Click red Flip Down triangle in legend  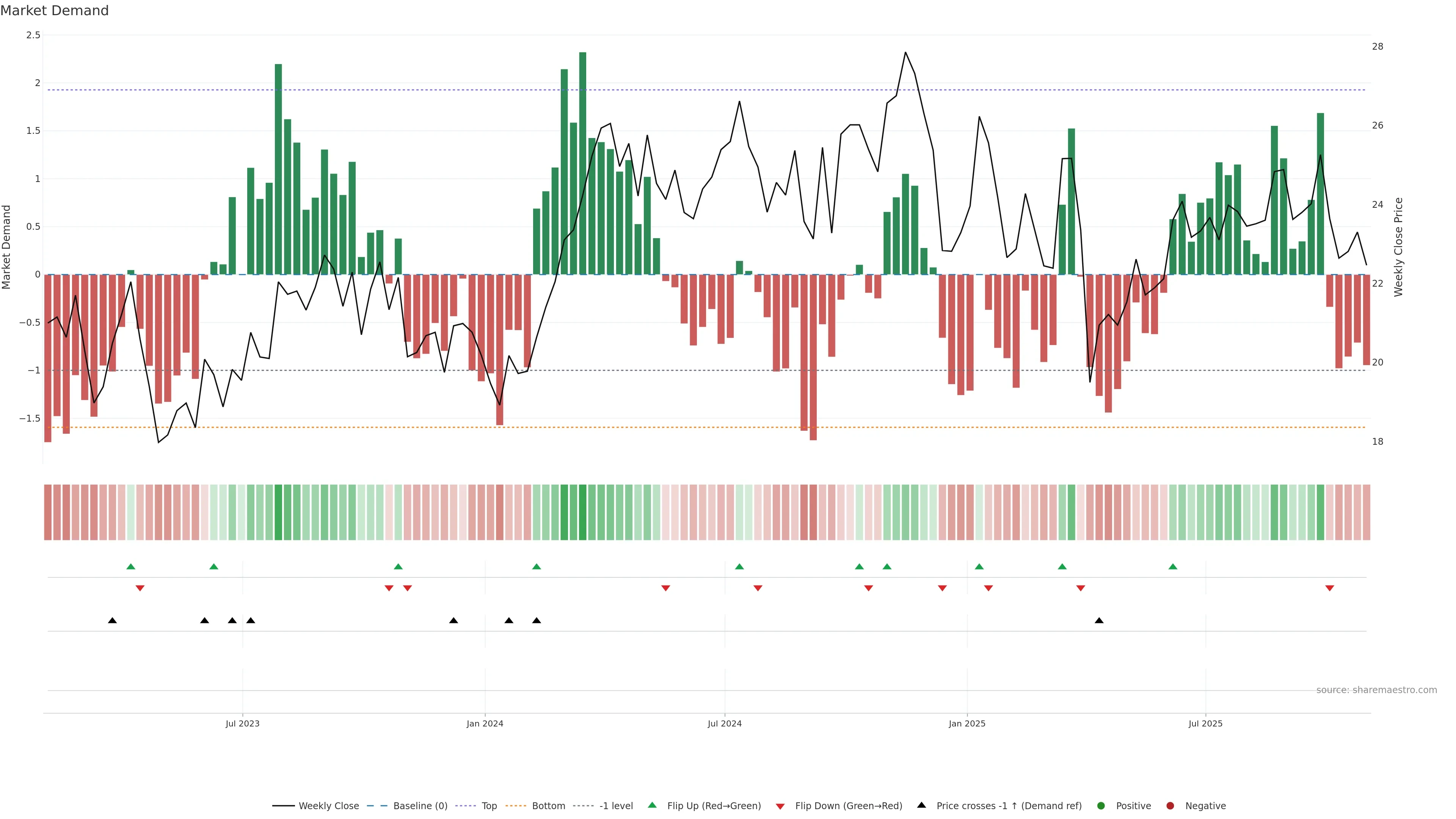coord(780,806)
